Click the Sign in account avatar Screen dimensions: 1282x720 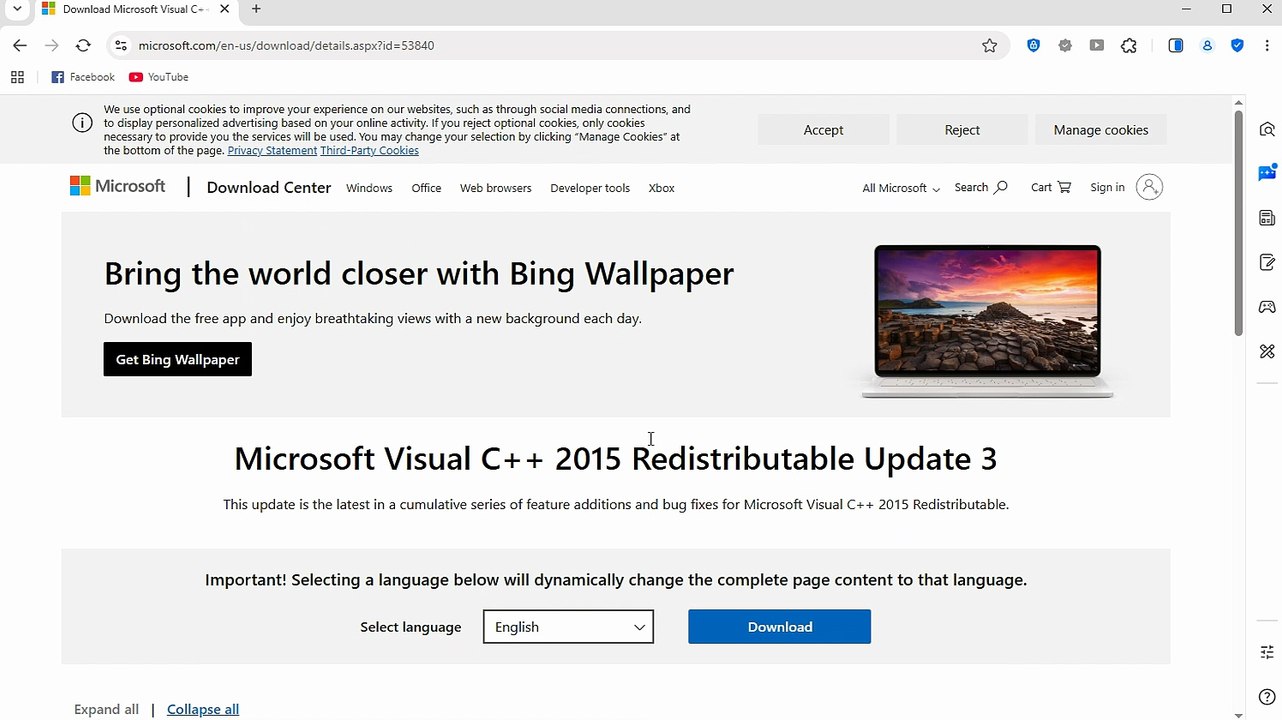1150,187
